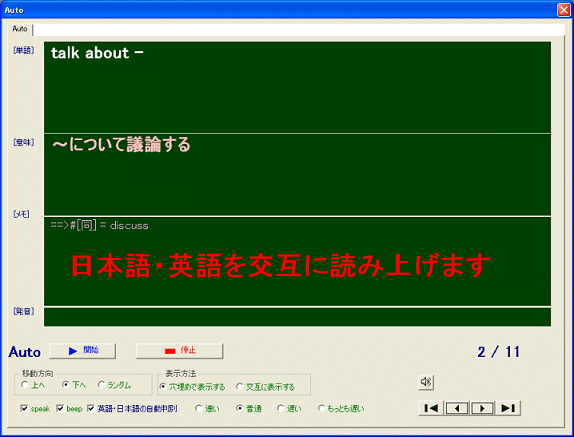Select the Auto tab
574x437 pixels.
coord(20,29)
